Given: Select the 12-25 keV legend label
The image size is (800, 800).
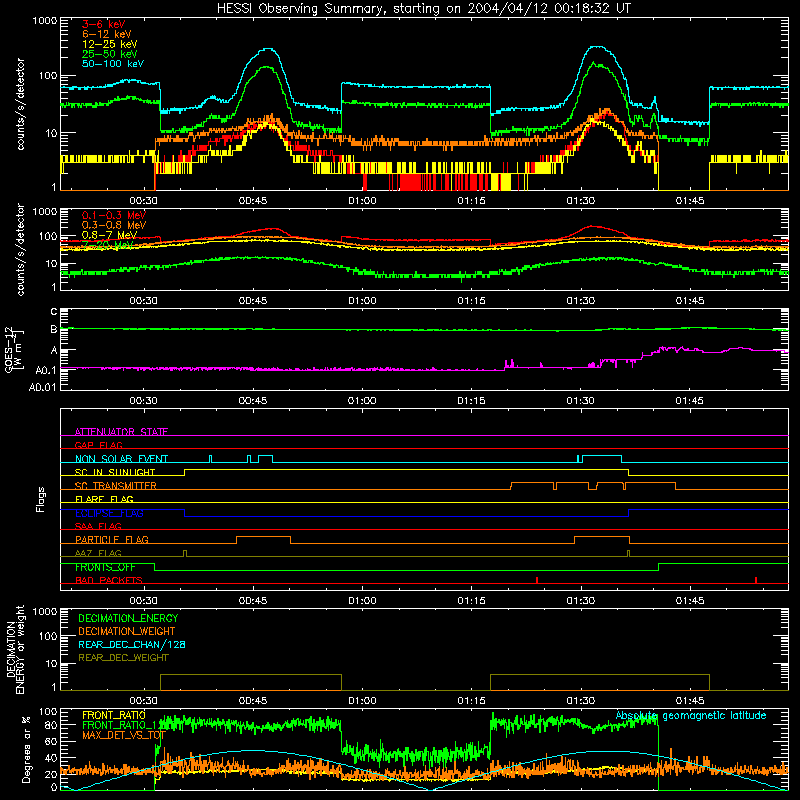Looking at the screenshot, I should point(110,44).
